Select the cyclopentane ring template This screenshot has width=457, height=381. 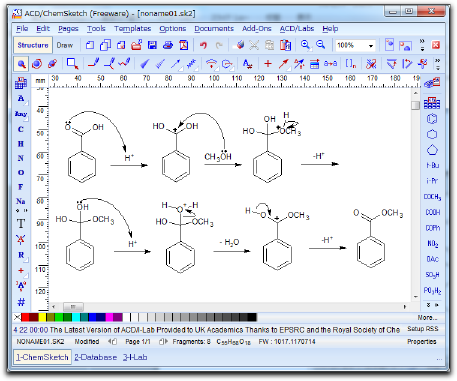tap(432, 150)
